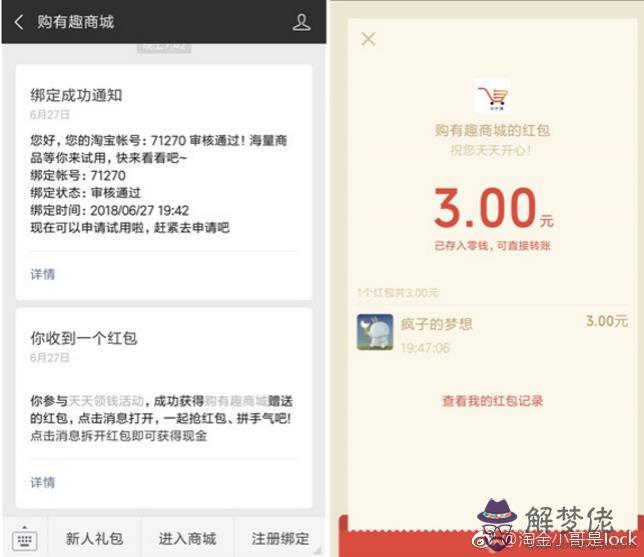644x557 pixels.
Task: Tap 绑定帐号: 71270 line
Action: [x=78, y=175]
